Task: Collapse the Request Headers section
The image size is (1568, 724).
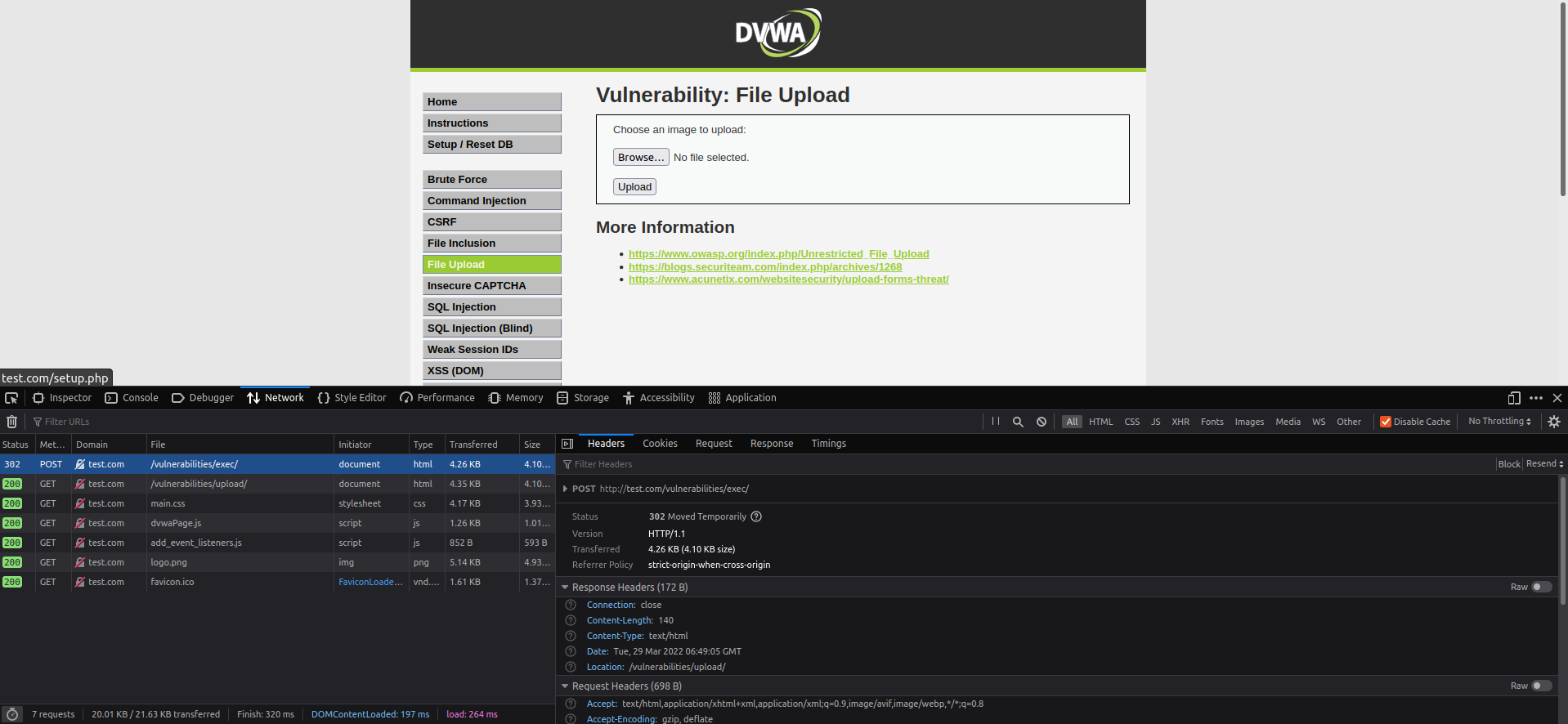Action: pyautogui.click(x=565, y=686)
